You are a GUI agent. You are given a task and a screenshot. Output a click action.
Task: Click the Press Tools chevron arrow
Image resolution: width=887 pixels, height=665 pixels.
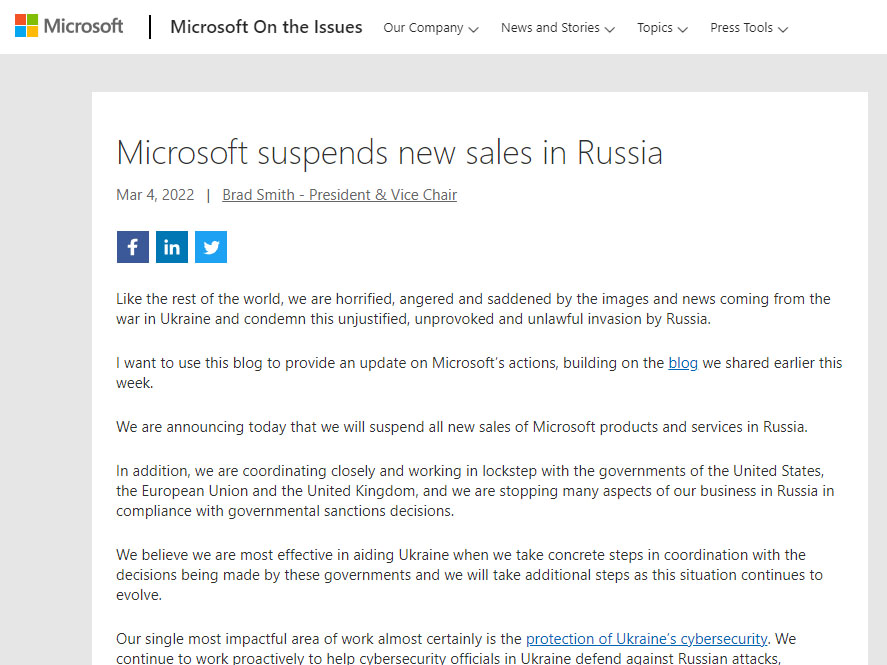point(783,29)
